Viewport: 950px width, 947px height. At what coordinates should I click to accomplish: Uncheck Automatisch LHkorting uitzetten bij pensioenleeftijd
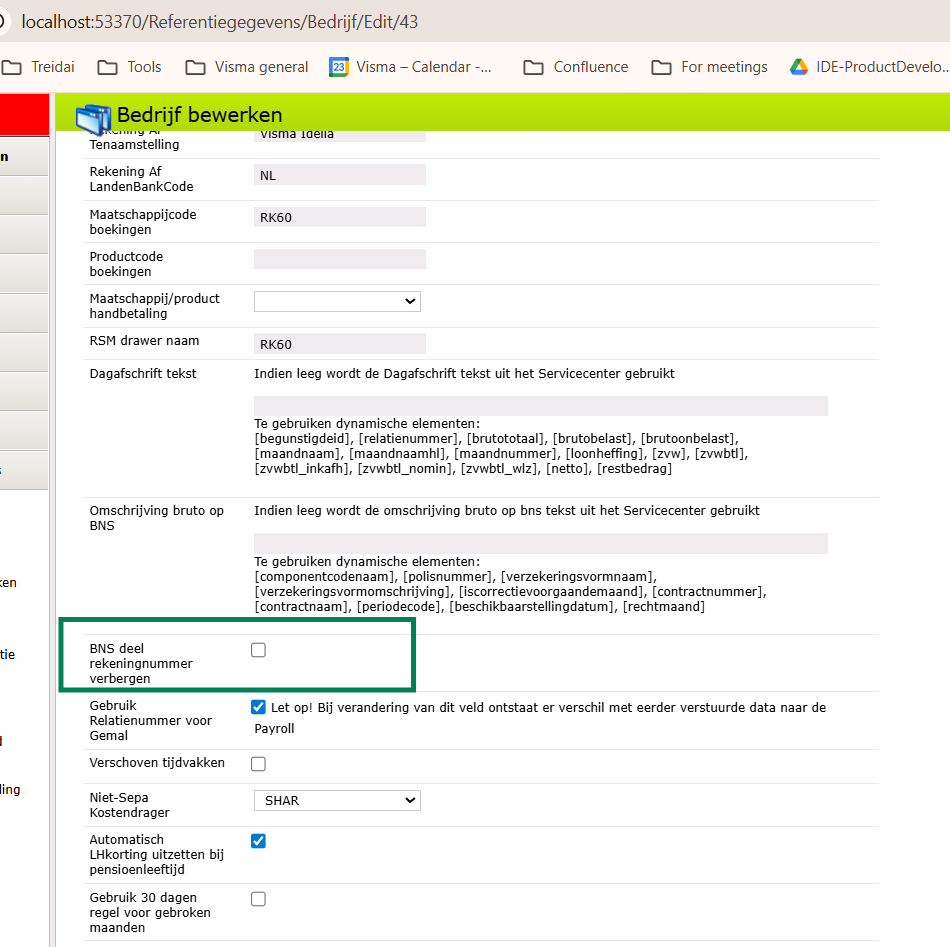(259, 841)
